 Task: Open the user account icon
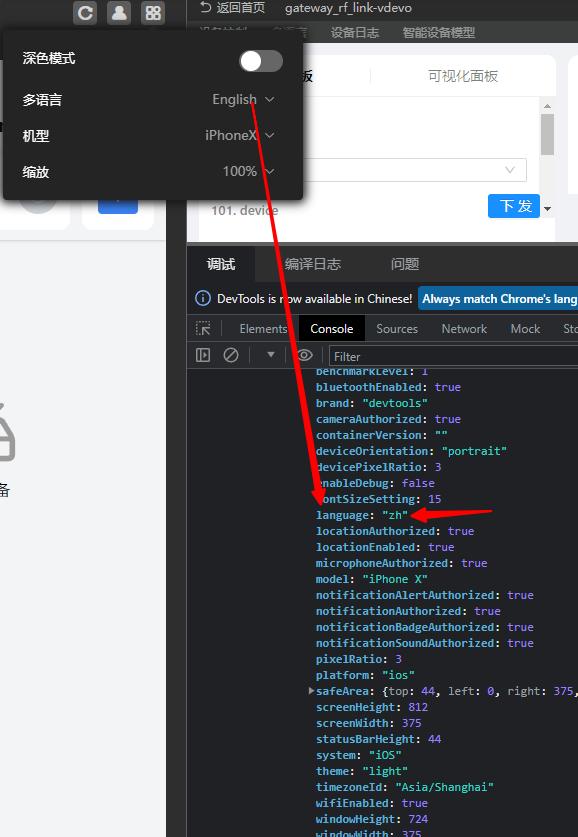(x=119, y=13)
